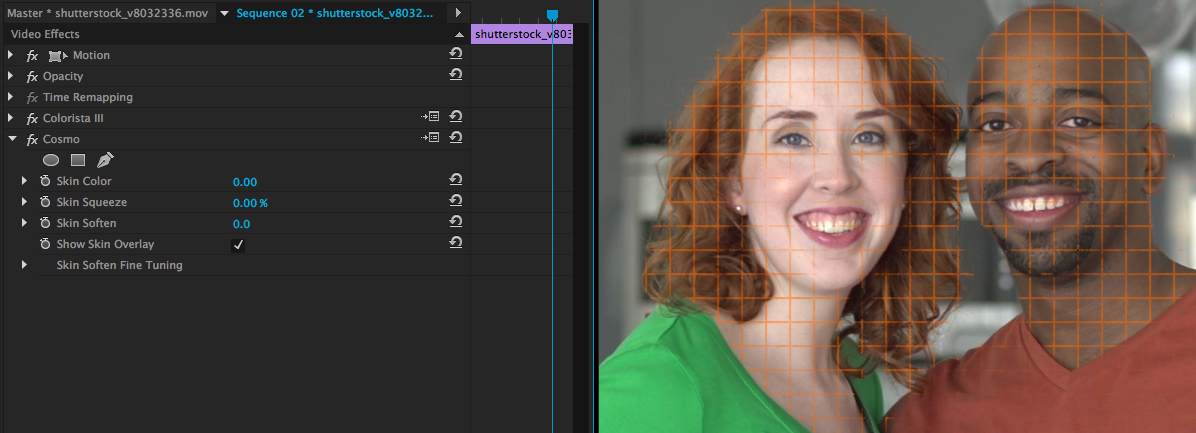Switch to Sequence 02 clip tab

334,14
